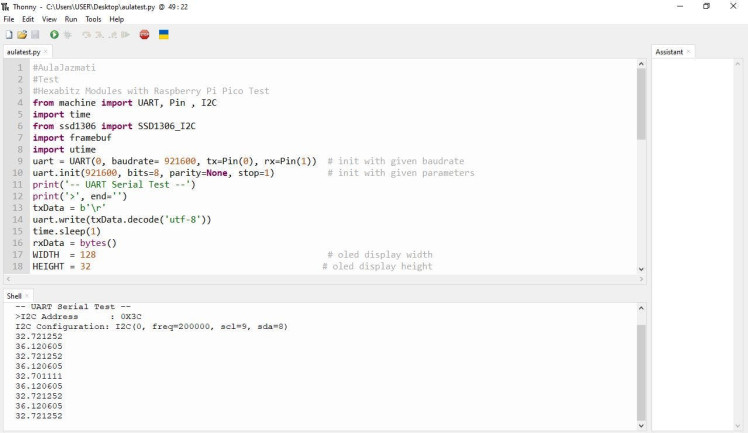Click the 'I2C Configuration' shell output line

(x=152, y=327)
